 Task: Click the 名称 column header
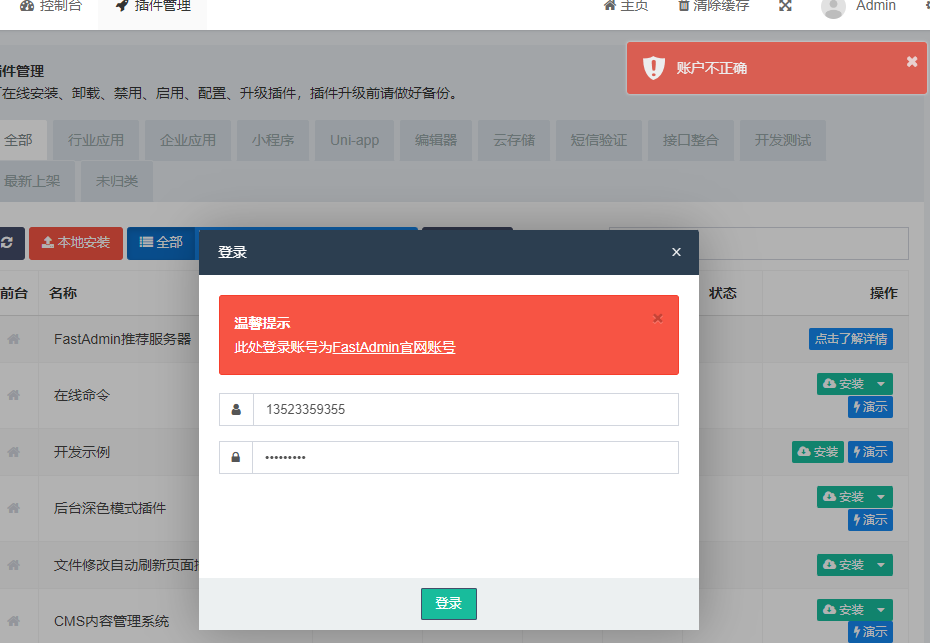click(63, 293)
